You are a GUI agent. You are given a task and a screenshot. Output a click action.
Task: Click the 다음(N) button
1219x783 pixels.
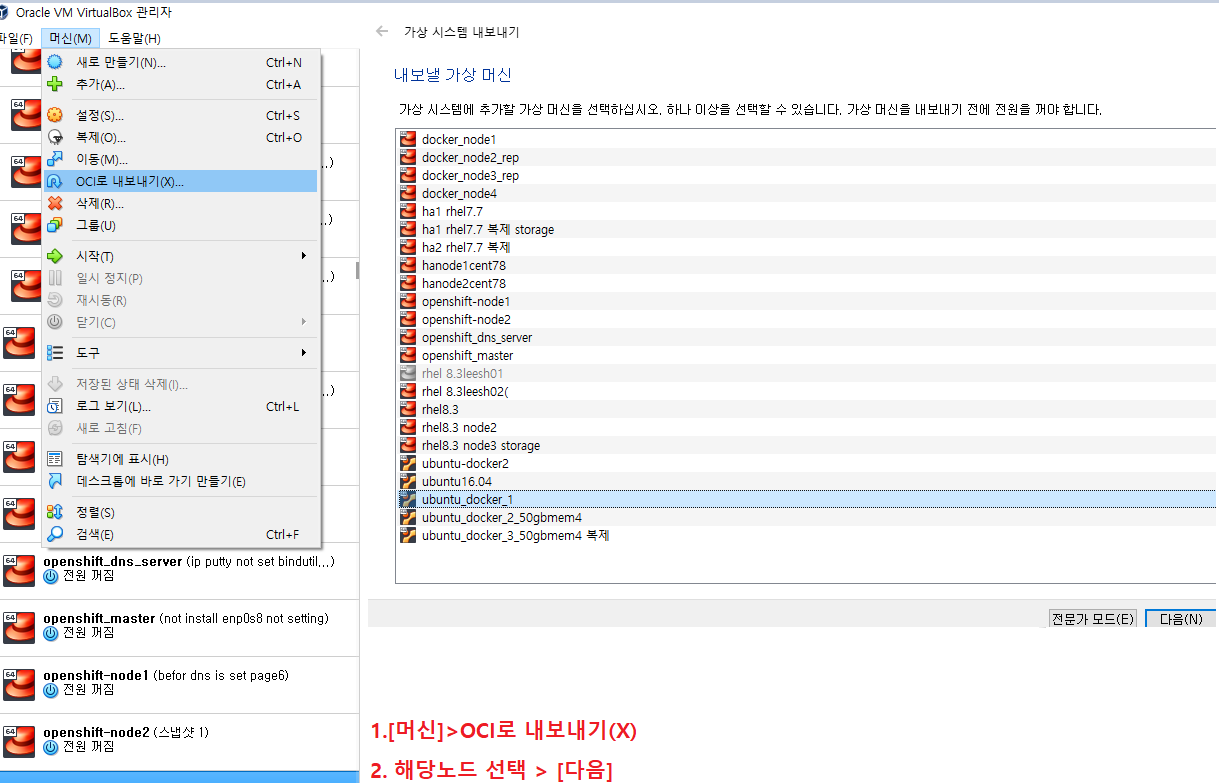pyautogui.click(x=1181, y=619)
